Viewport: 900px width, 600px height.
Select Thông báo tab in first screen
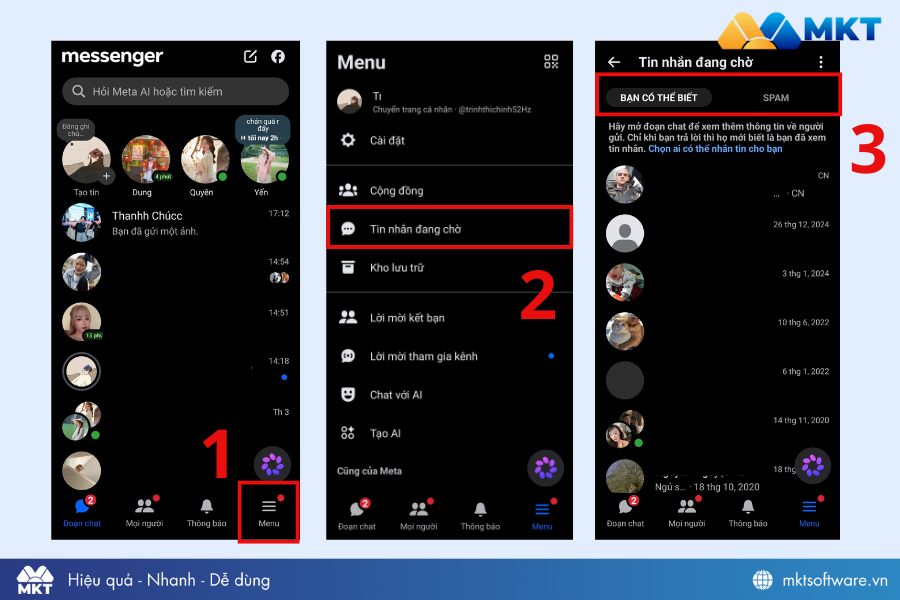tap(207, 512)
